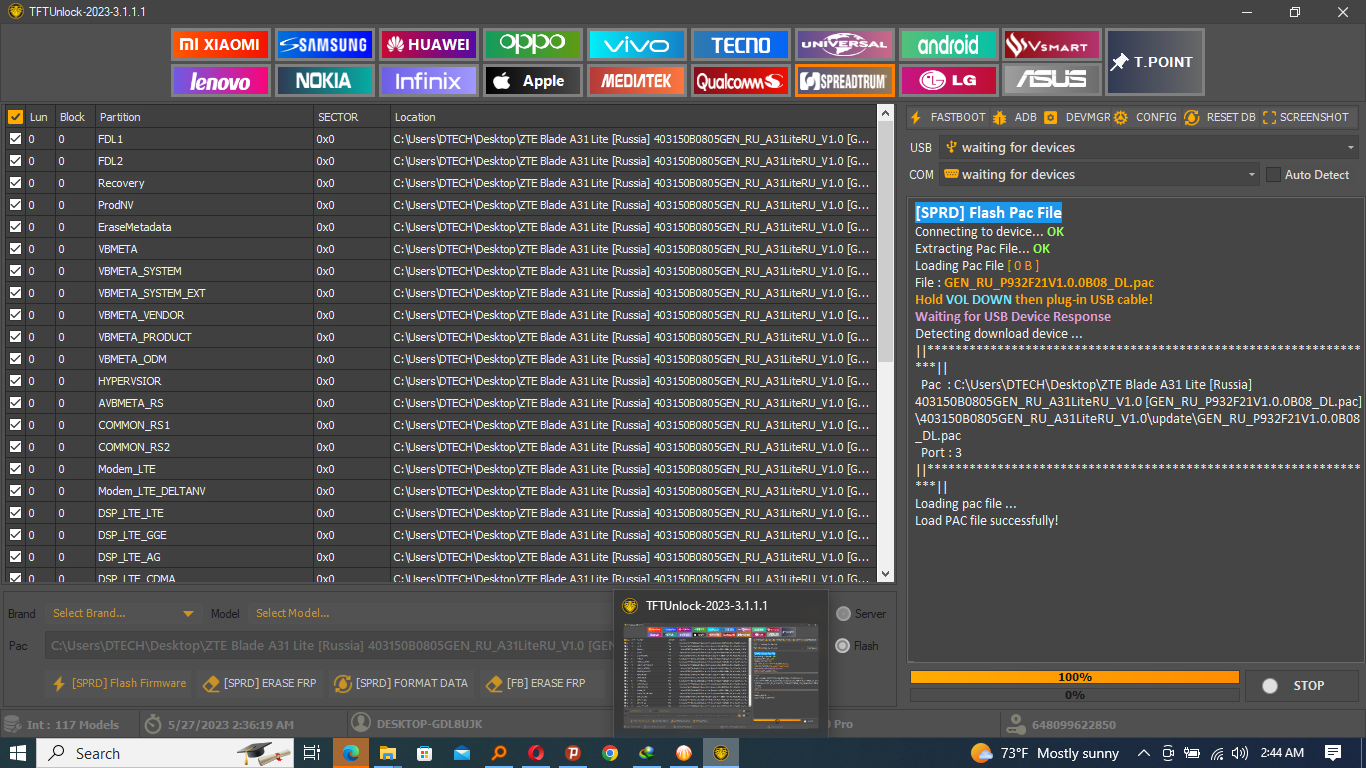Toggle the select-all checkbox in the table header
The width and height of the screenshot is (1366, 768).
(x=15, y=117)
